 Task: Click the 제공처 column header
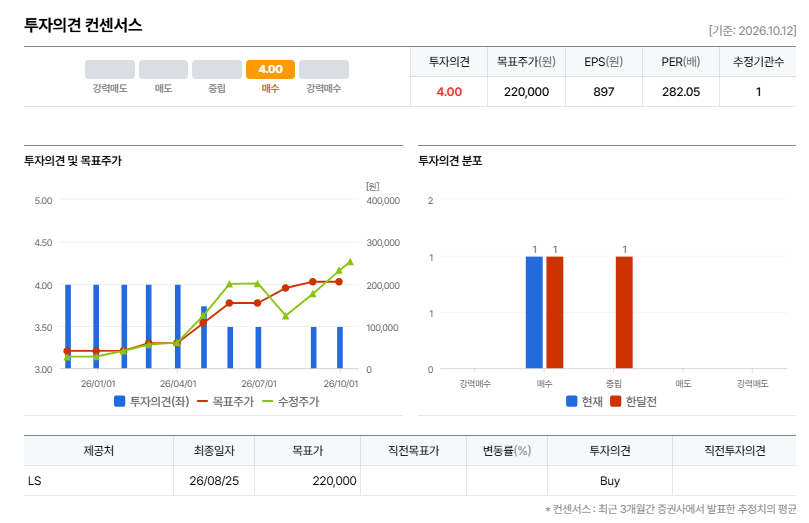(x=99, y=451)
